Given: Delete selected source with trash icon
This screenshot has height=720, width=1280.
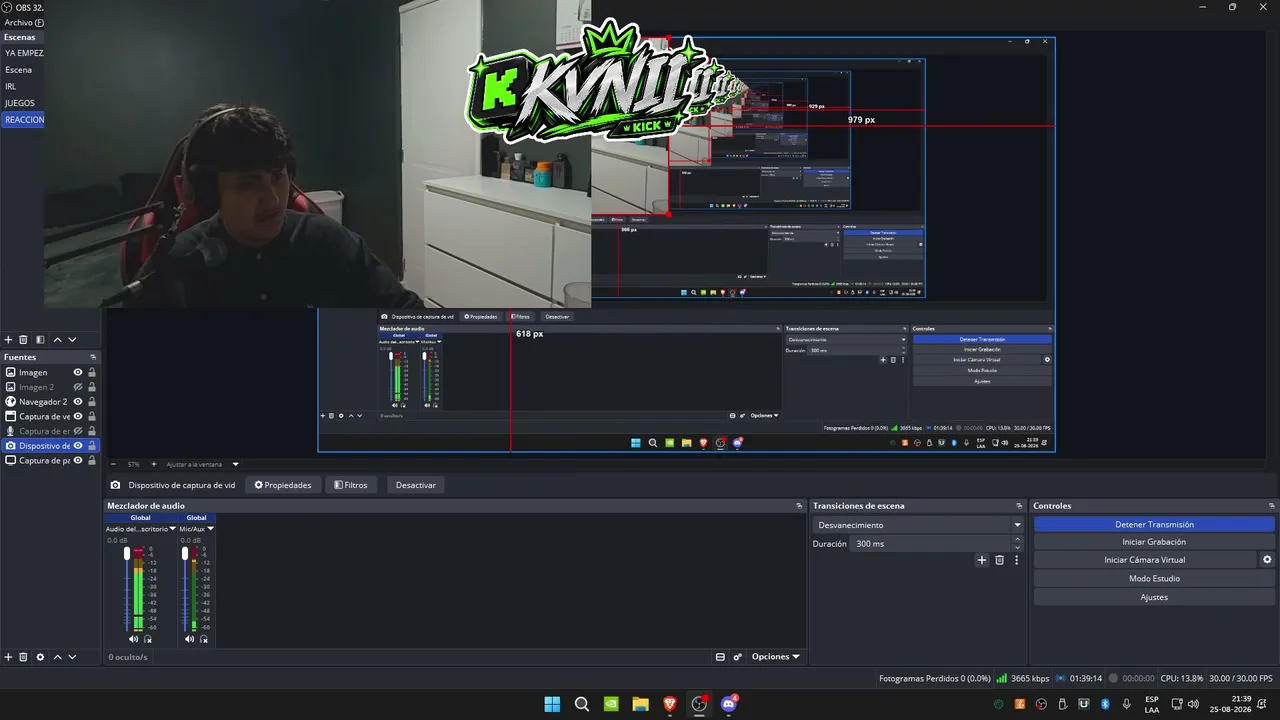Looking at the screenshot, I should (x=24, y=657).
